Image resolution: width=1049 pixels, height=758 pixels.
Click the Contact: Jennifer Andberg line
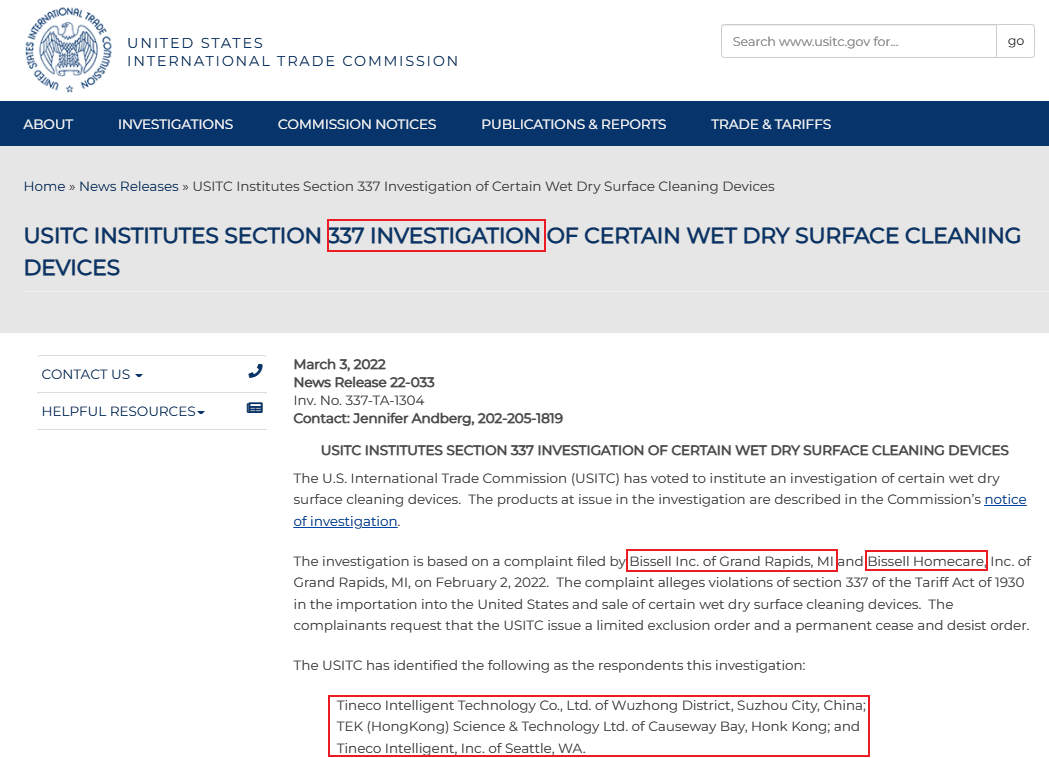point(428,419)
